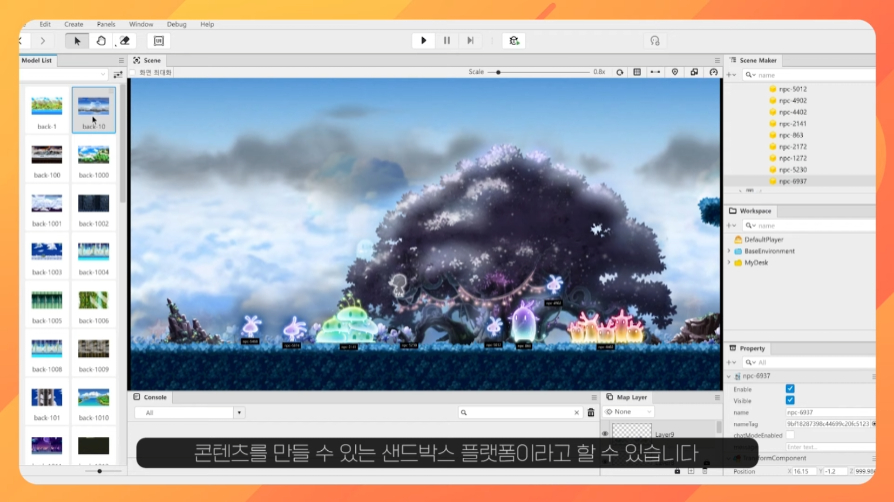Click the overlapping layers icon in Scene toolbar
The image size is (894, 502).
pyautogui.click(x=694, y=72)
